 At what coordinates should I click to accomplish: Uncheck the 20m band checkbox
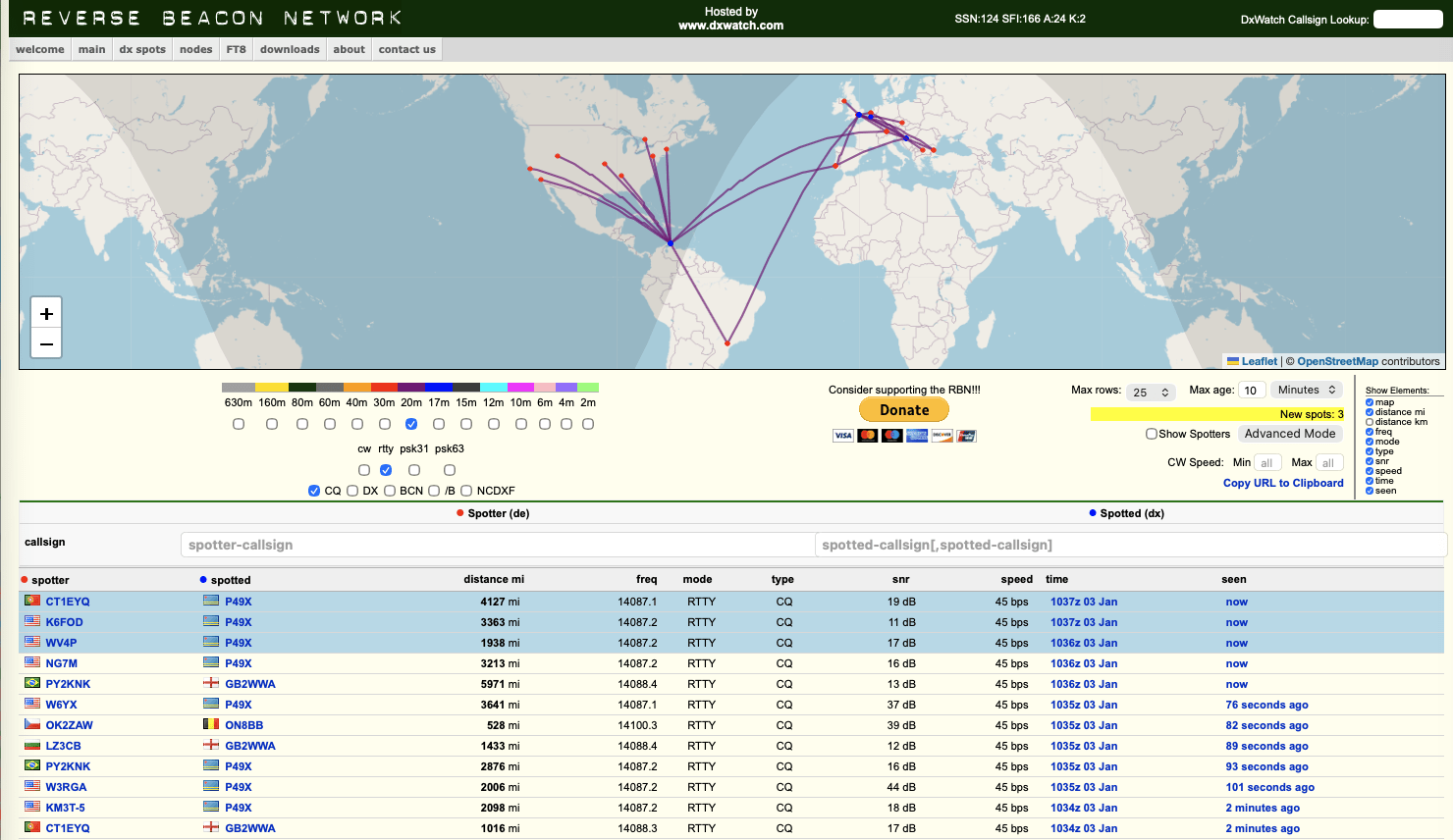(x=411, y=424)
